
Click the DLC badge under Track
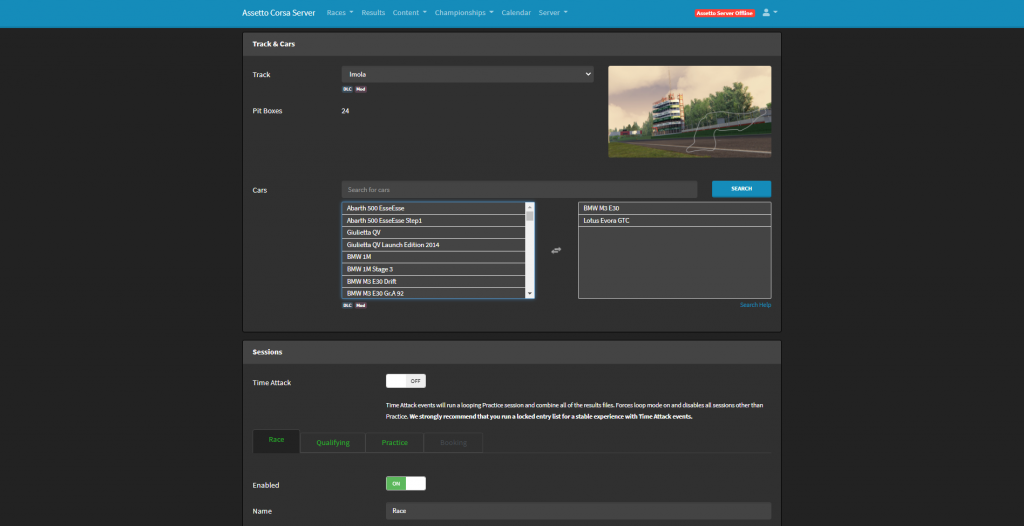tap(347, 90)
